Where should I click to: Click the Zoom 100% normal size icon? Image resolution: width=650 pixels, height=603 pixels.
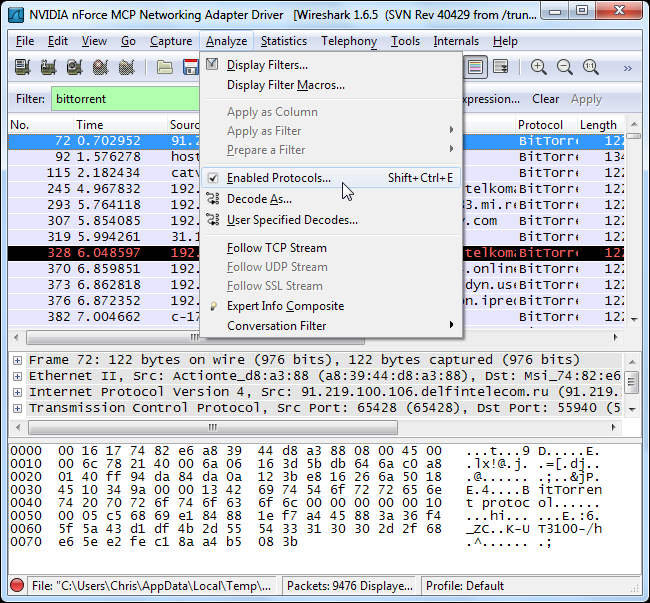click(591, 67)
